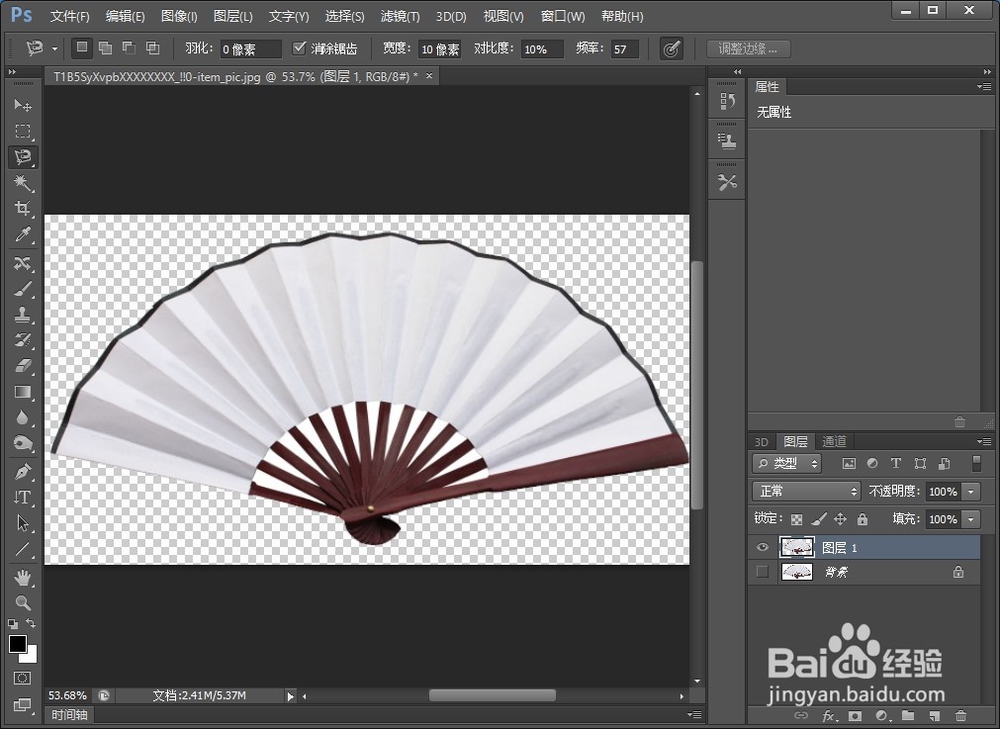The height and width of the screenshot is (729, 1000).
Task: Select the Hand tool
Action: point(23,573)
